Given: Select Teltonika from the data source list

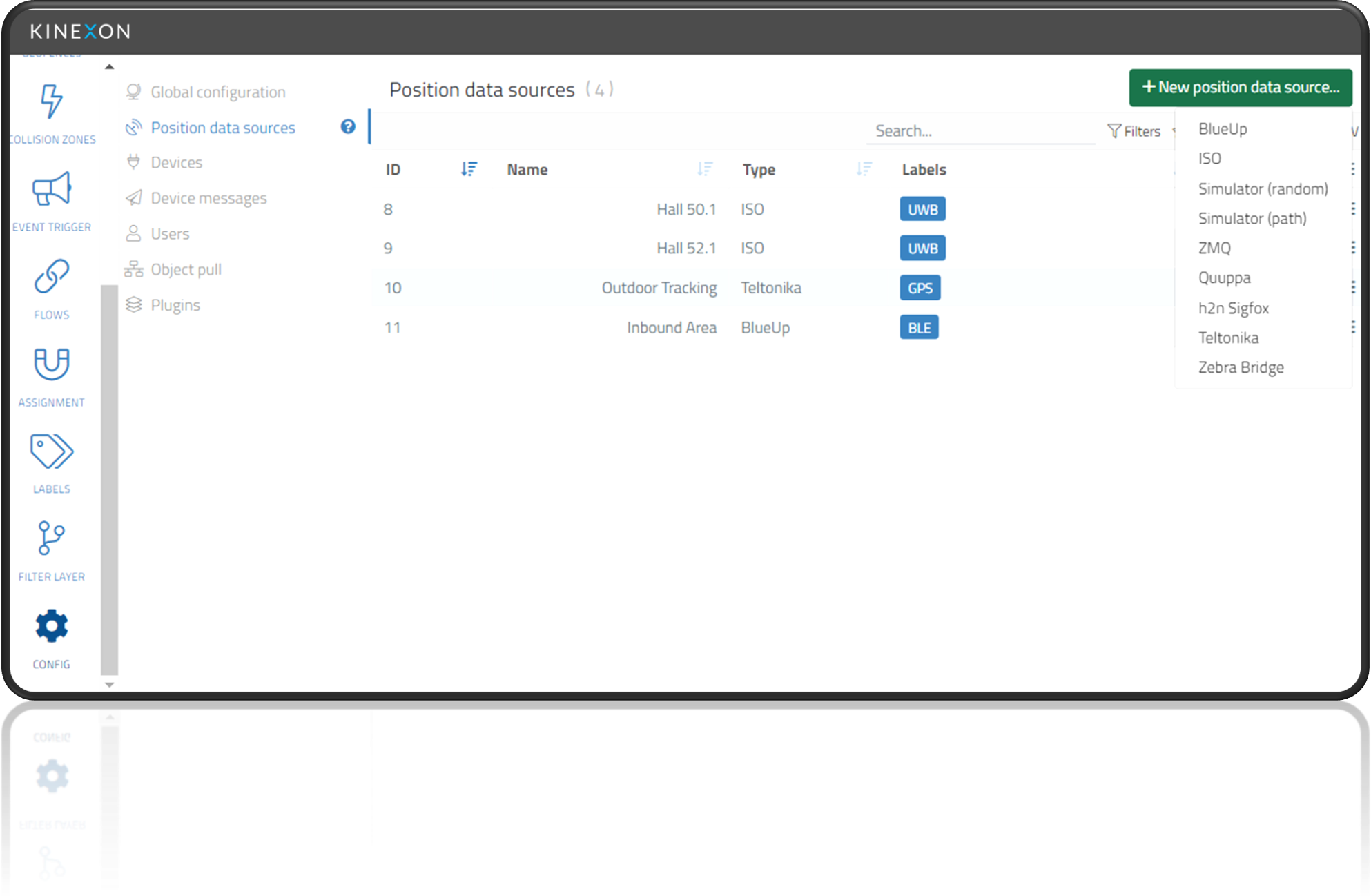Looking at the screenshot, I should coord(1229,338).
